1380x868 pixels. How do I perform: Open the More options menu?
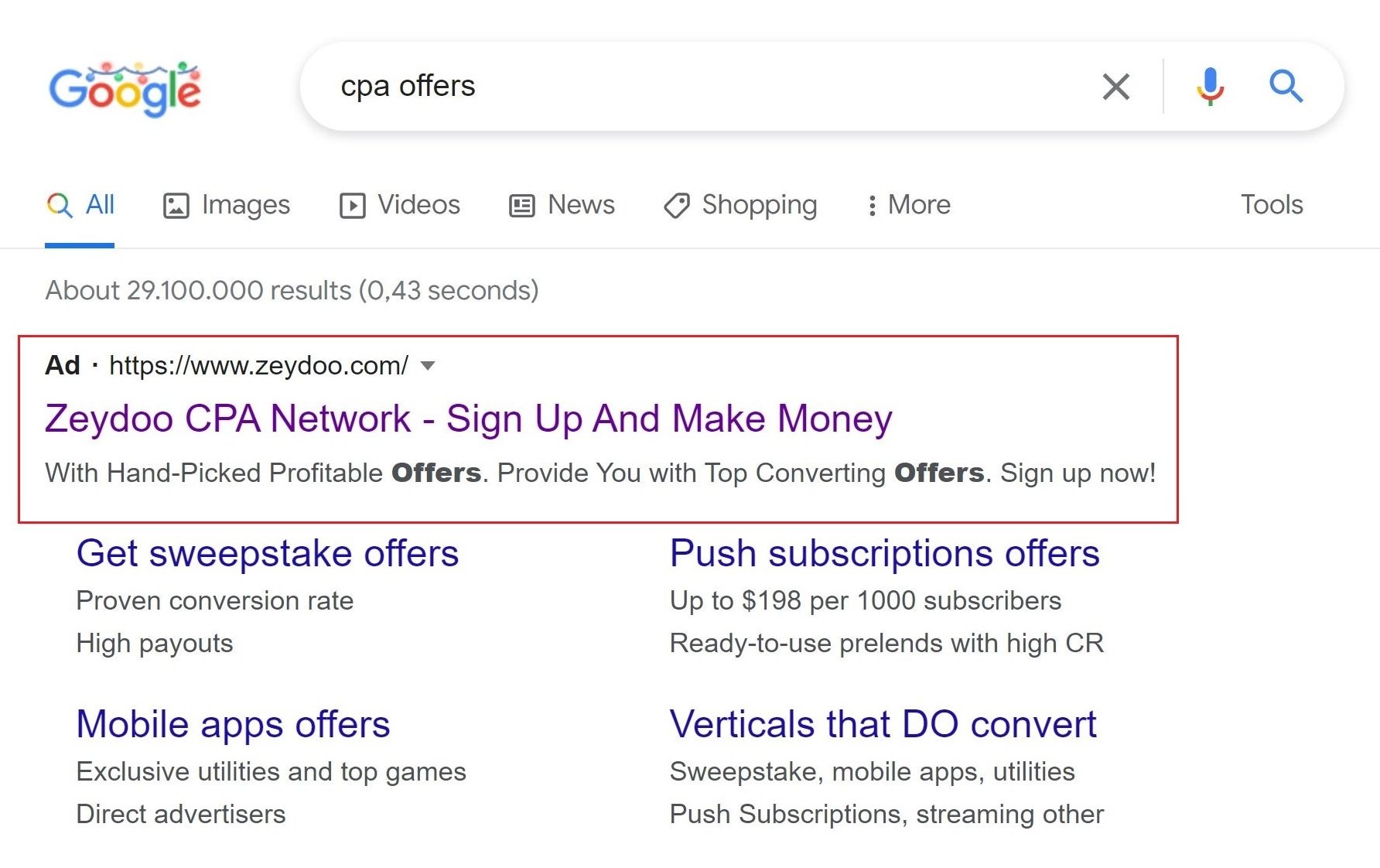click(x=909, y=205)
